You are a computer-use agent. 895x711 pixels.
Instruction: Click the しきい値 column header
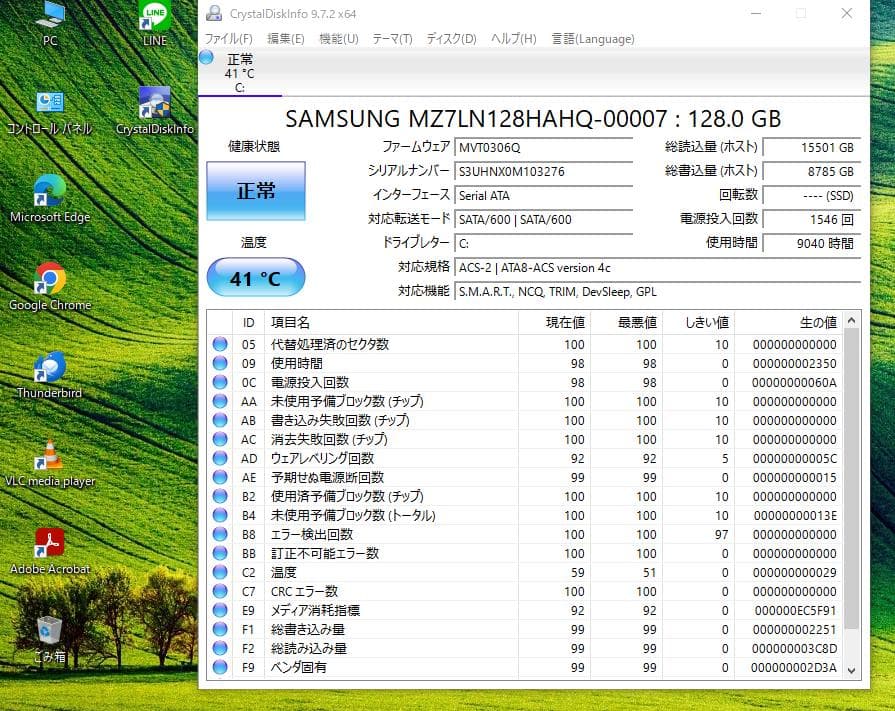[x=699, y=323]
